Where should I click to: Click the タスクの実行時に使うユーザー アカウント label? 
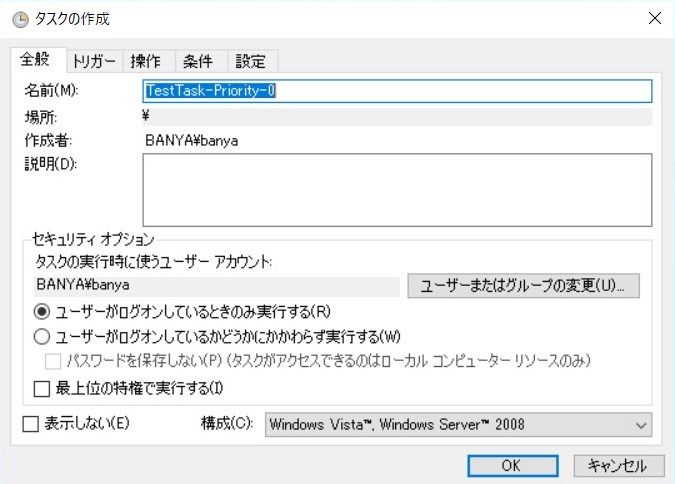153,261
